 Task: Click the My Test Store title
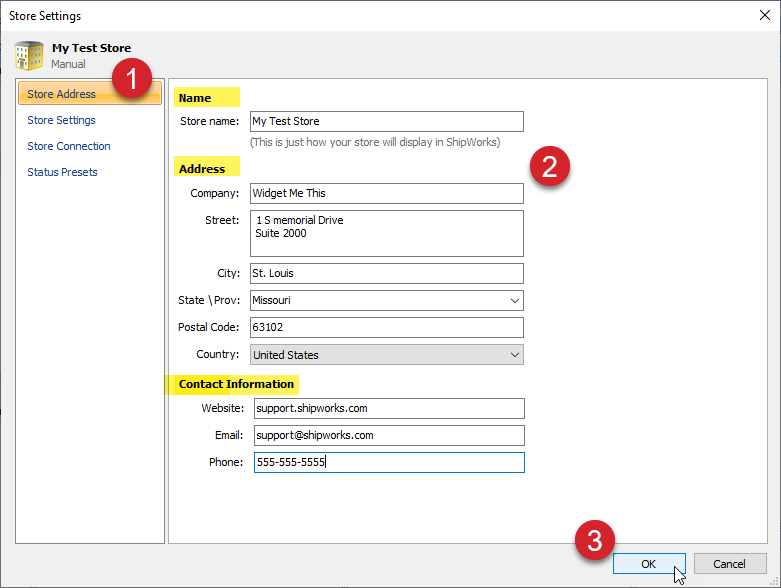tap(92, 48)
